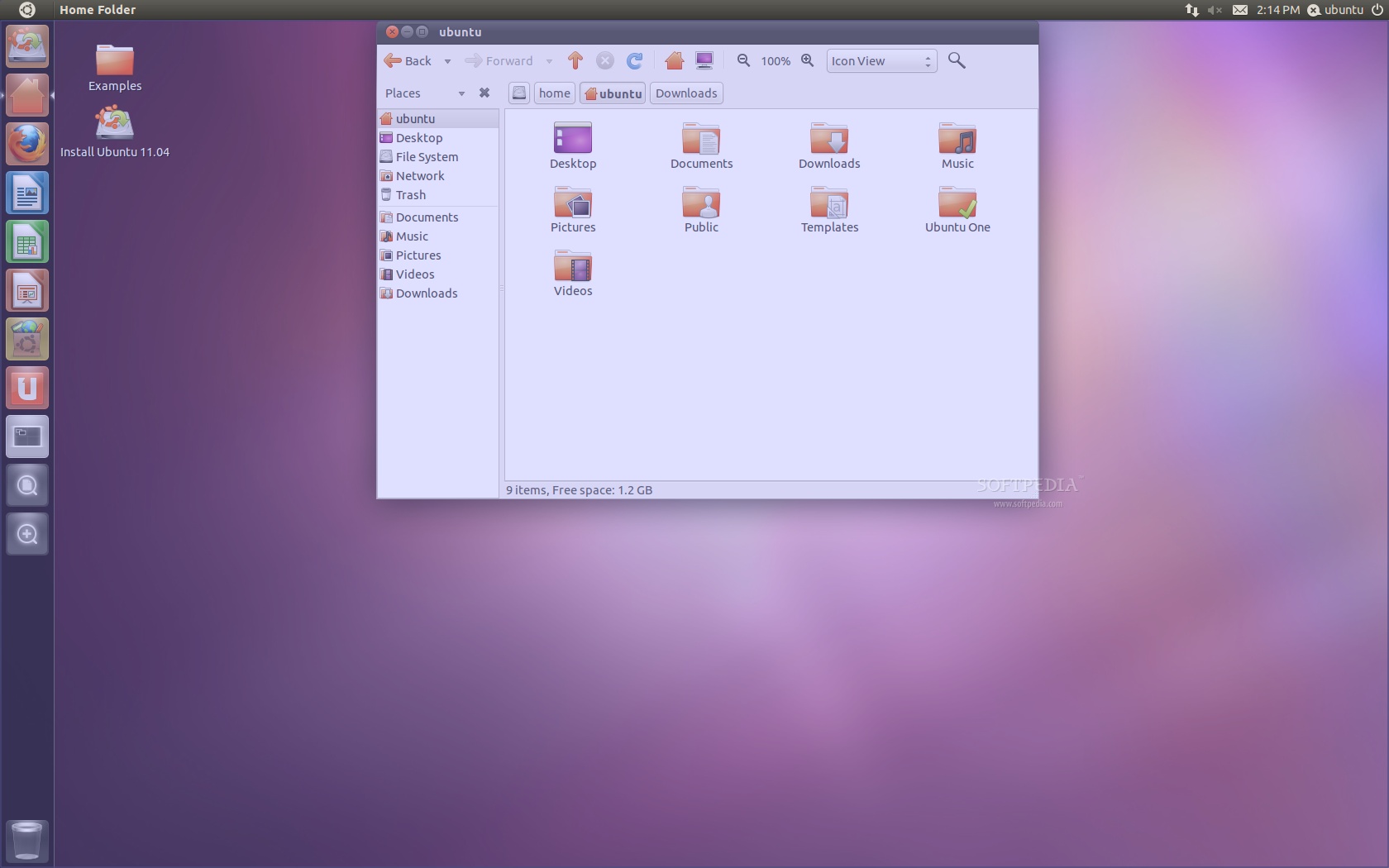The image size is (1389, 868).
Task: Launch Firefox from the launcher
Action: tap(27, 144)
